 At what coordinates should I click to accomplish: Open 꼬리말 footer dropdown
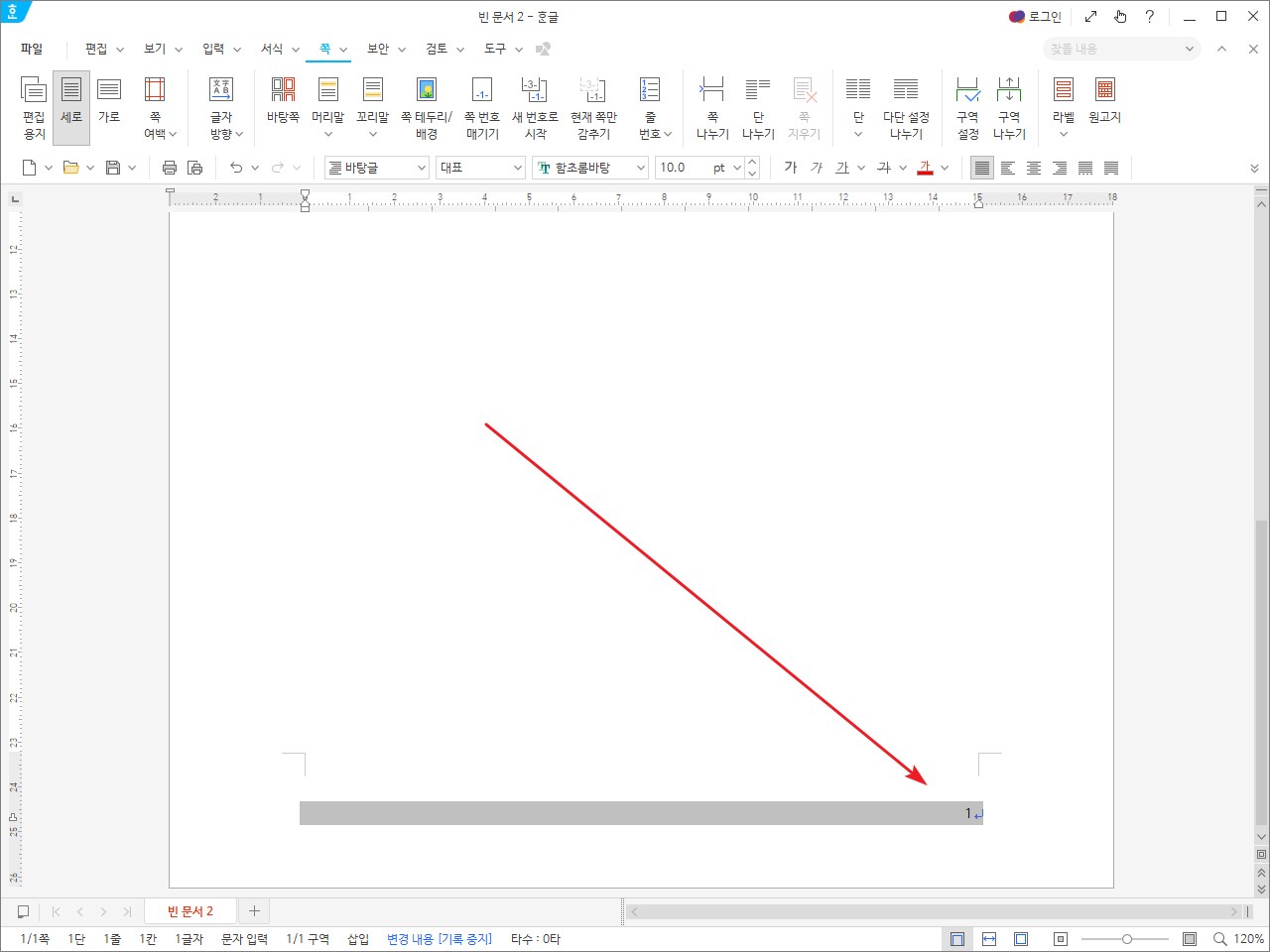point(373,108)
